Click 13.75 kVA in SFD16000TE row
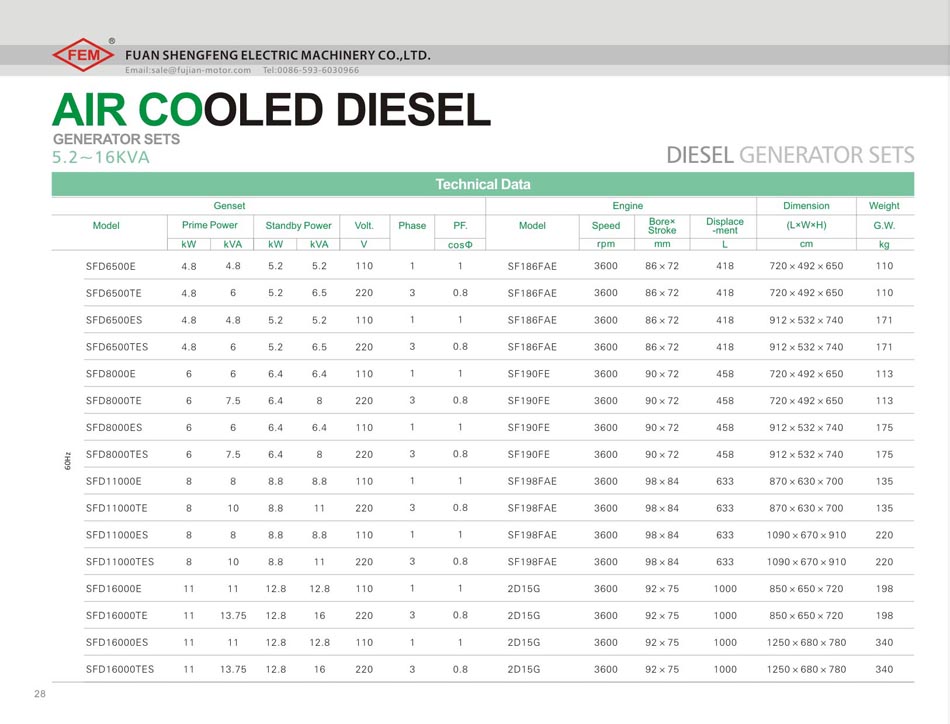950x724 pixels. pos(233,616)
